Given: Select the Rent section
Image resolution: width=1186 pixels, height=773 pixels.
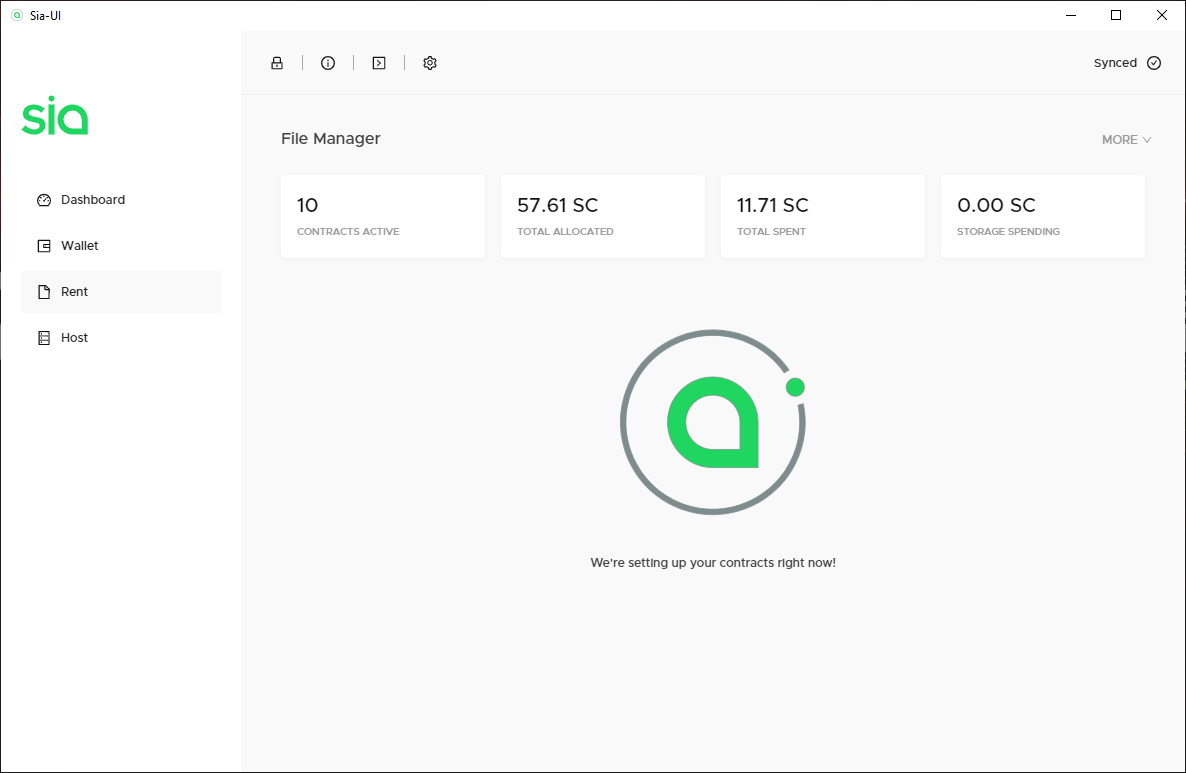Looking at the screenshot, I should pyautogui.click(x=121, y=292).
